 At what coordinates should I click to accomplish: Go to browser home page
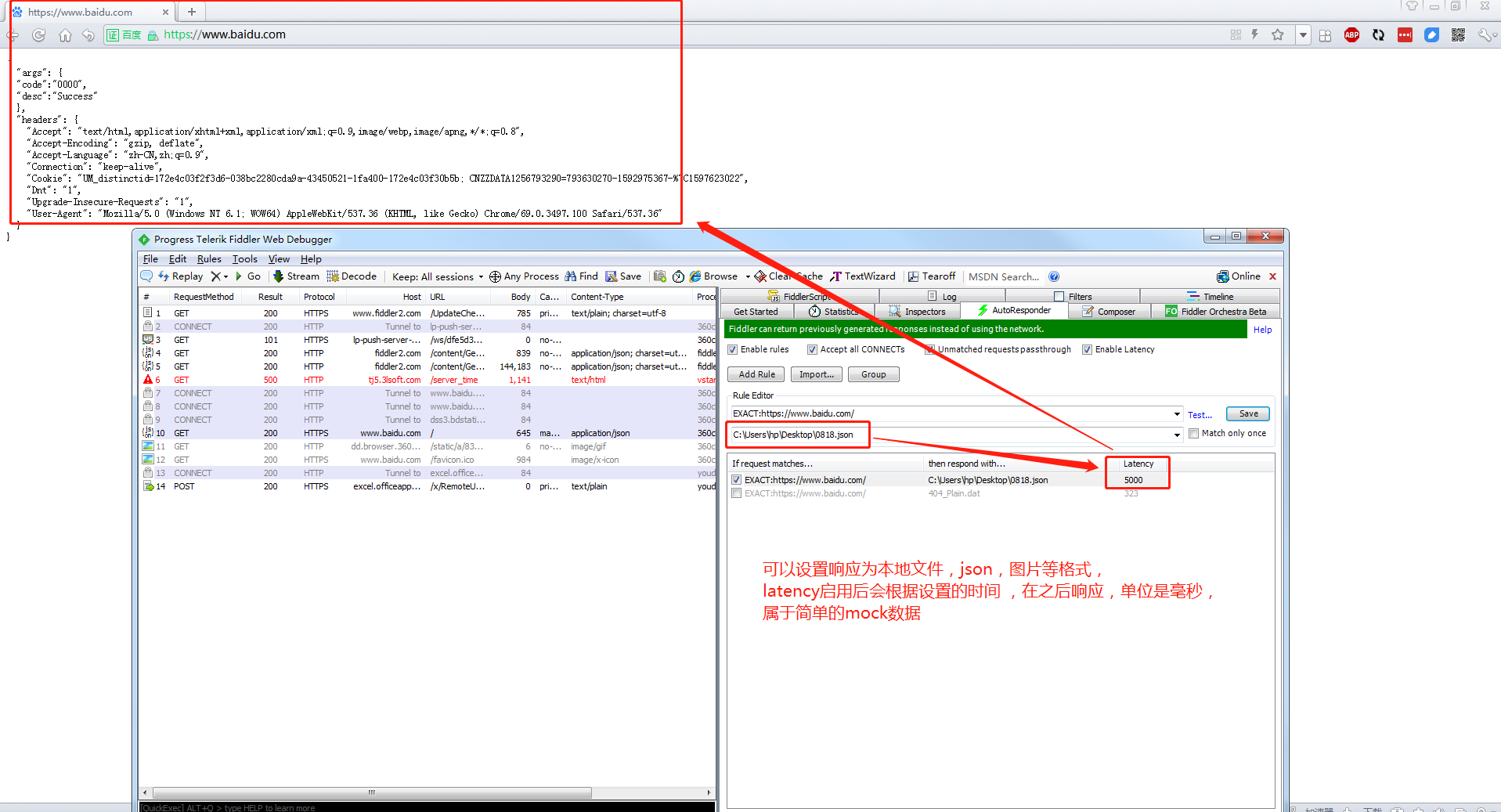pos(65,35)
